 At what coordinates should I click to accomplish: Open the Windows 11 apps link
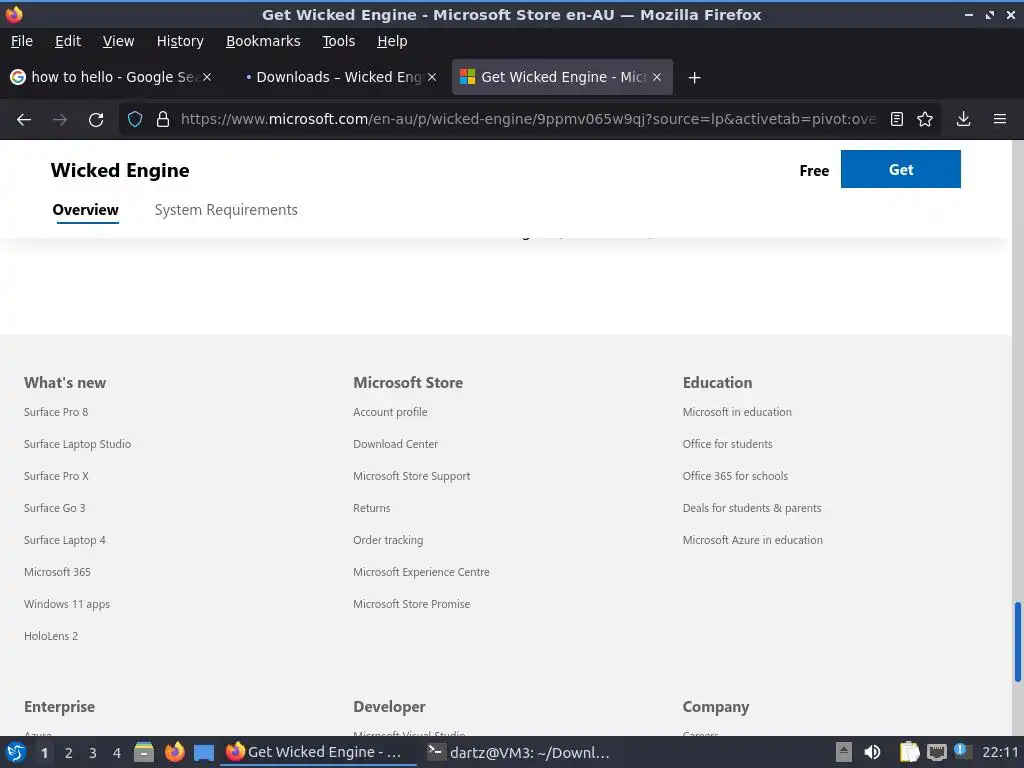click(67, 604)
